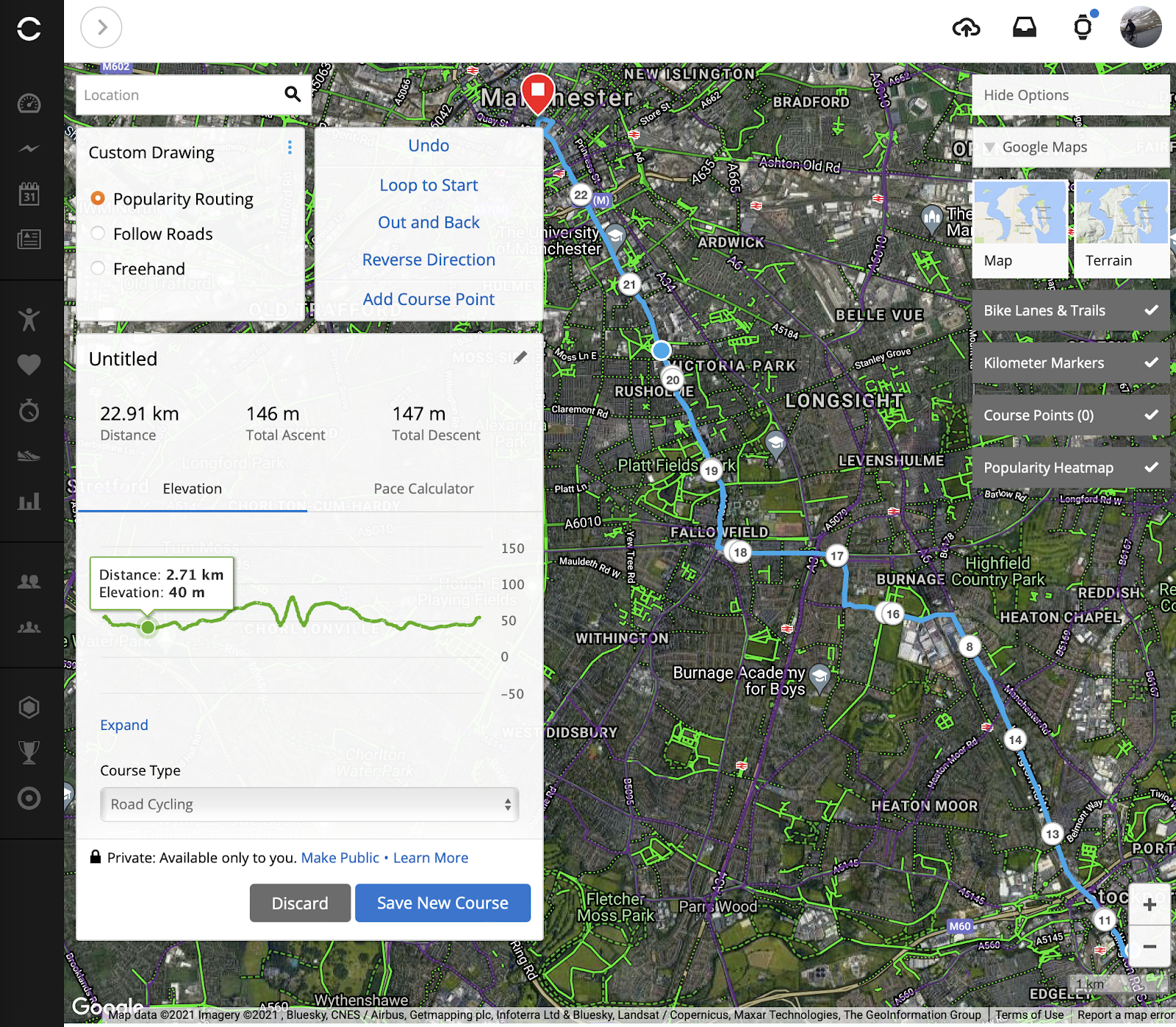This screenshot has width=1176, height=1027.
Task: Open the calendar icon in the sidebar
Action: pos(29,194)
